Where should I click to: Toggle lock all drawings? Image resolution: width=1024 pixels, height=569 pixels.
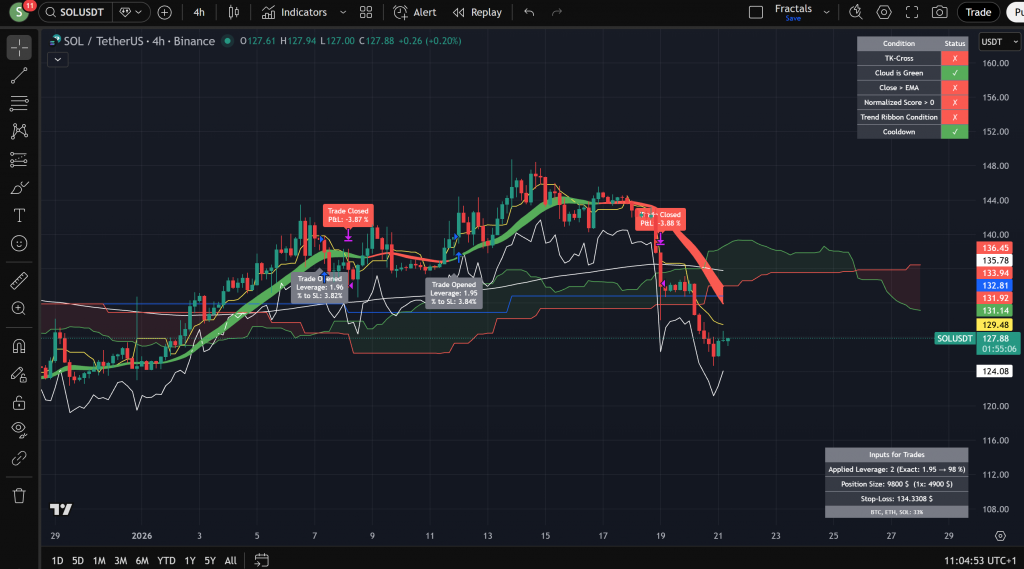(19, 403)
